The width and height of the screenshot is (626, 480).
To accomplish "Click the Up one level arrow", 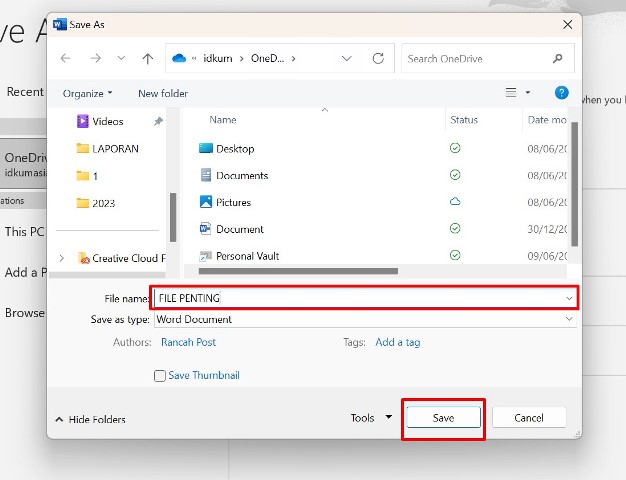I will coord(148,59).
